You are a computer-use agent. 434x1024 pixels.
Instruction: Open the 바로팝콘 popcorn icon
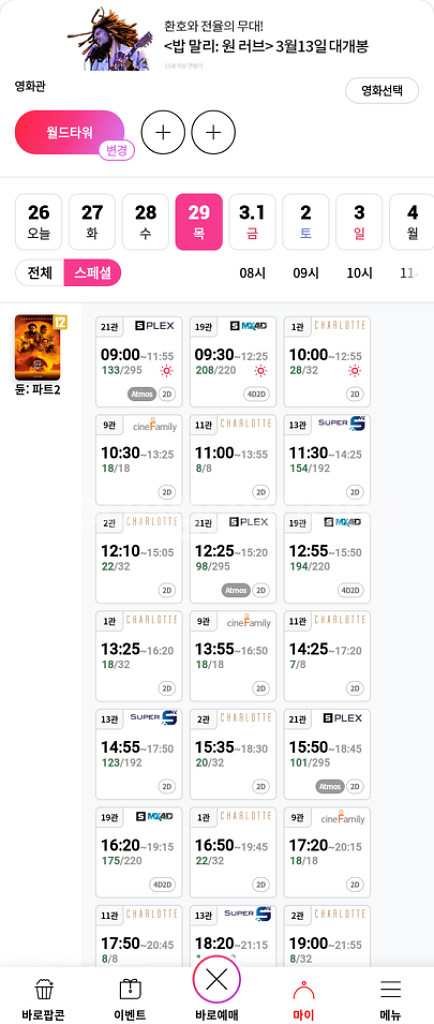click(44, 991)
